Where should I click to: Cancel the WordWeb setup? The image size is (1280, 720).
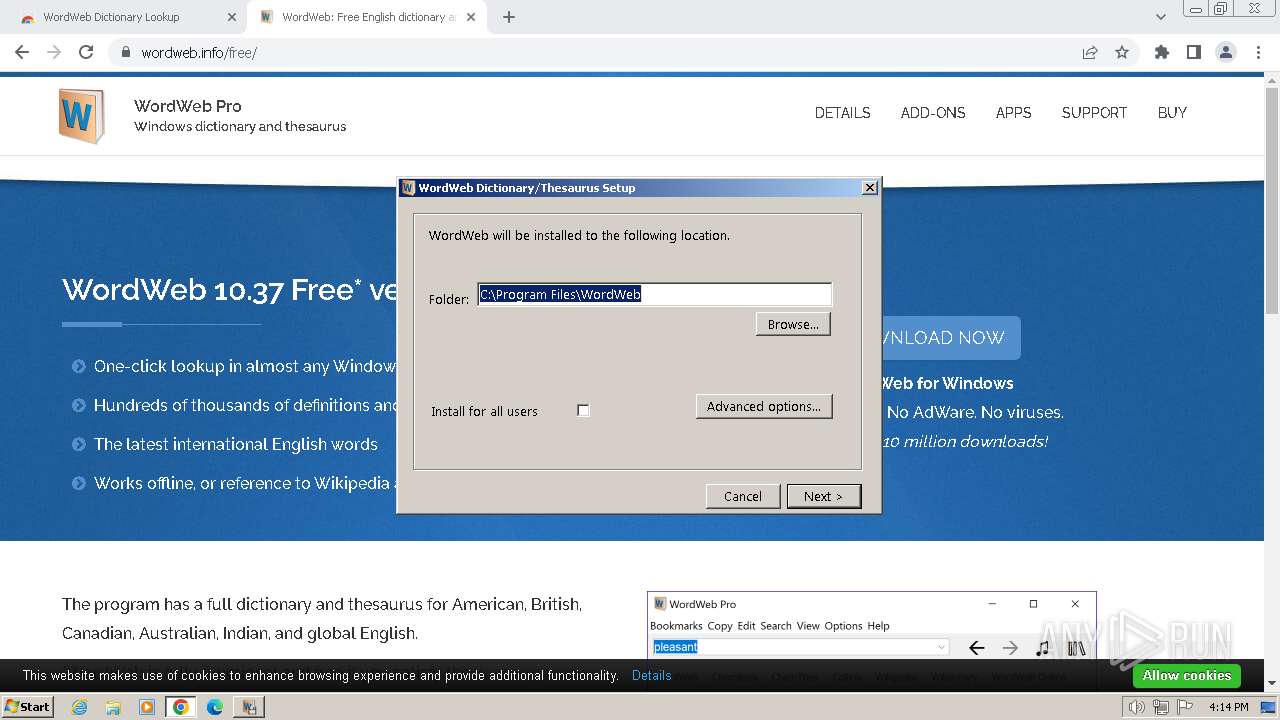(x=743, y=496)
